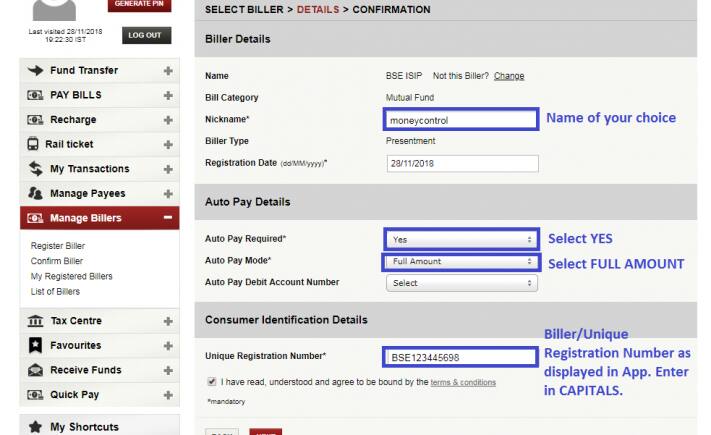Click the Fund Transfer arrow icon
Viewport: 711px width, 435px height.
click(x=33, y=71)
